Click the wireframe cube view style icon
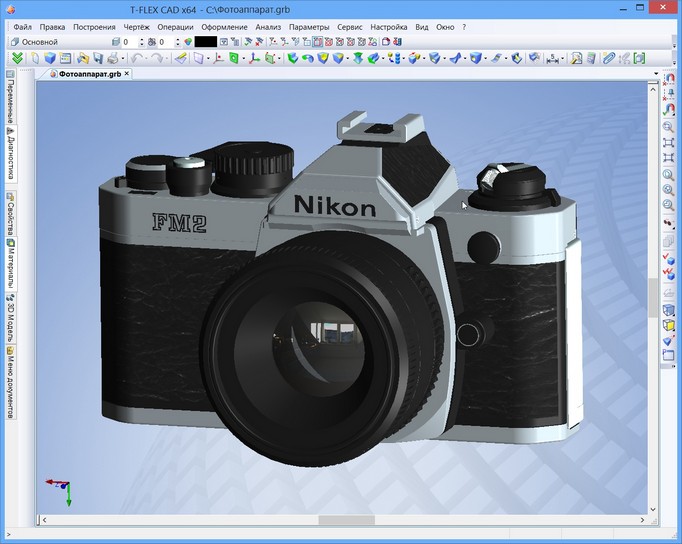The image size is (682, 544). [669, 310]
